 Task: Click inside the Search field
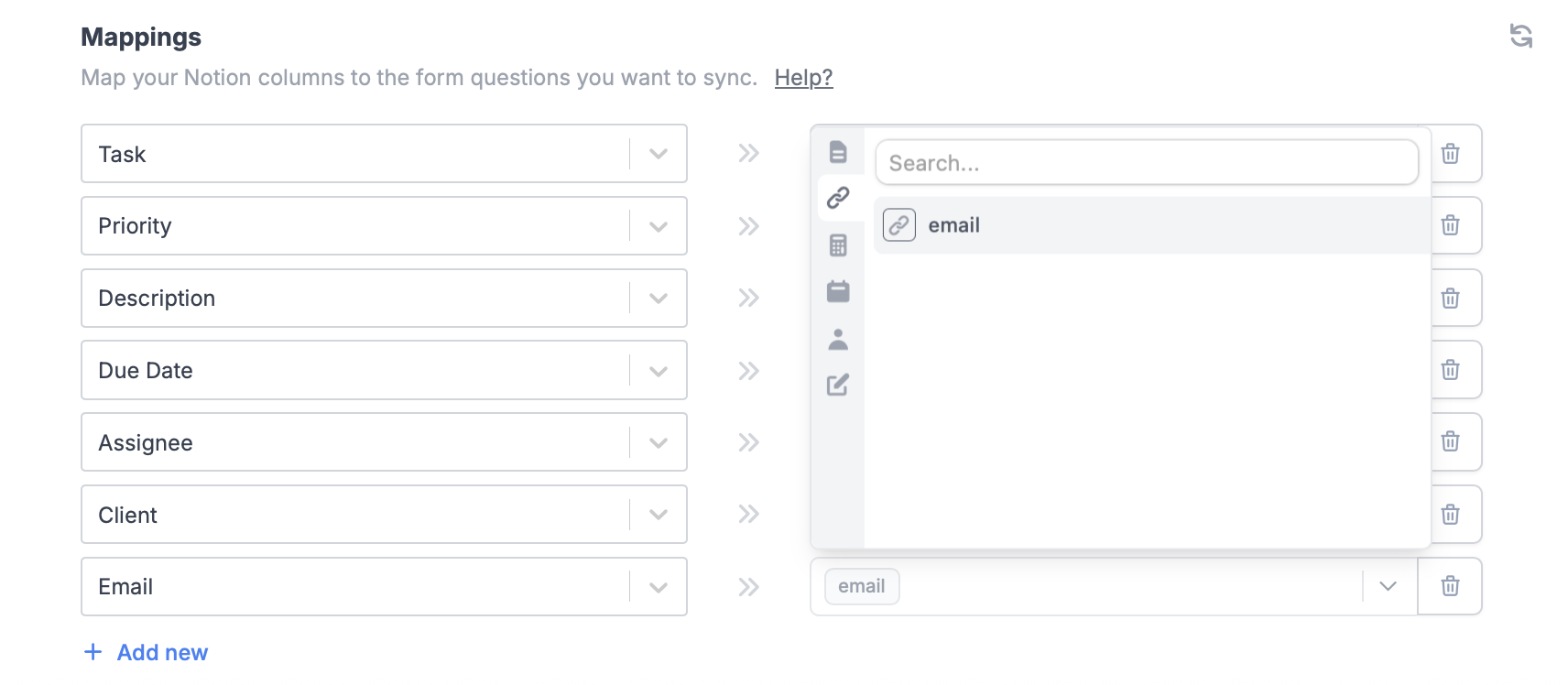[1146, 162]
